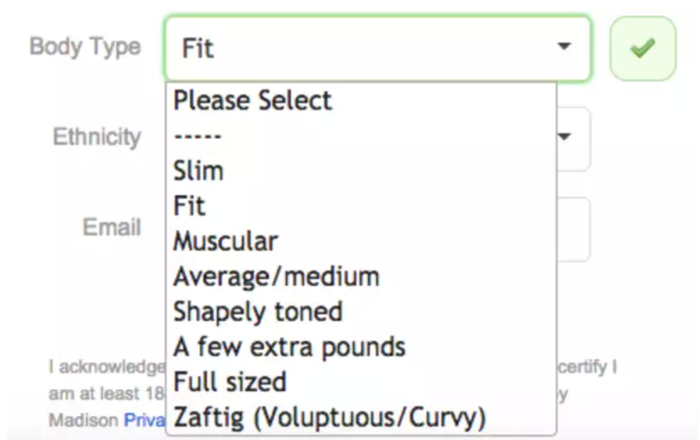Click the green checkmark icon
700x440 pixels.
[x=642, y=48]
